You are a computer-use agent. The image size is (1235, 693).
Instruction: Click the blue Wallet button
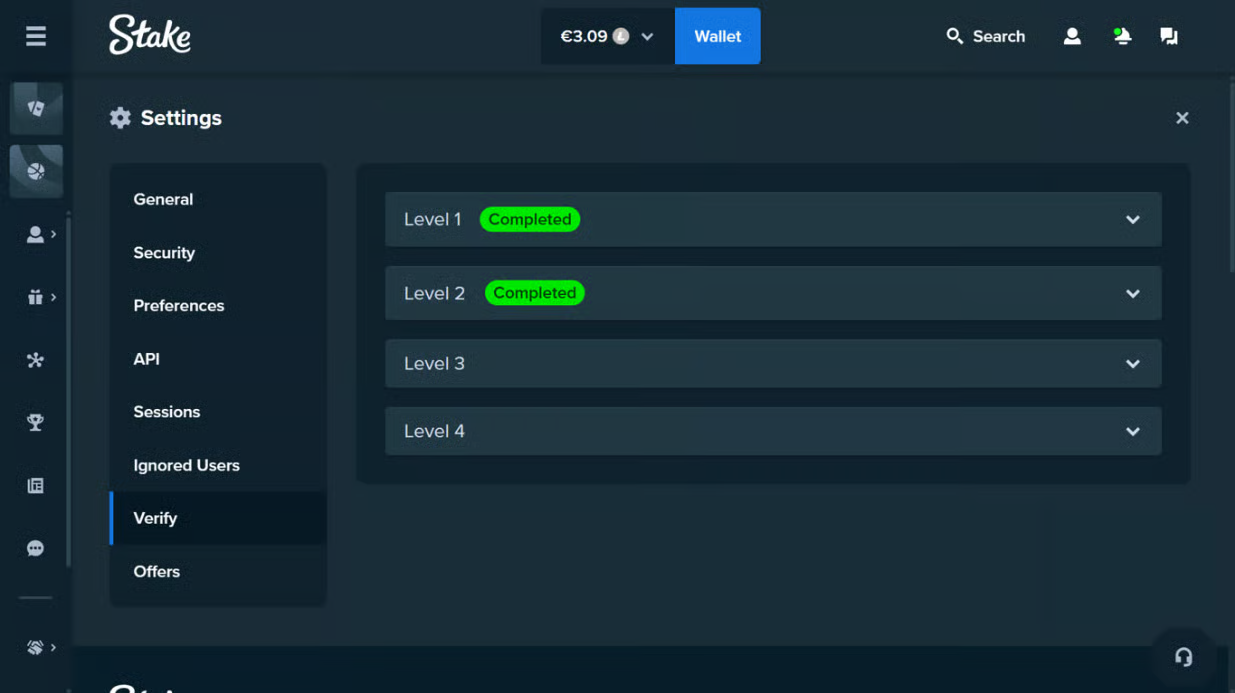click(x=717, y=36)
